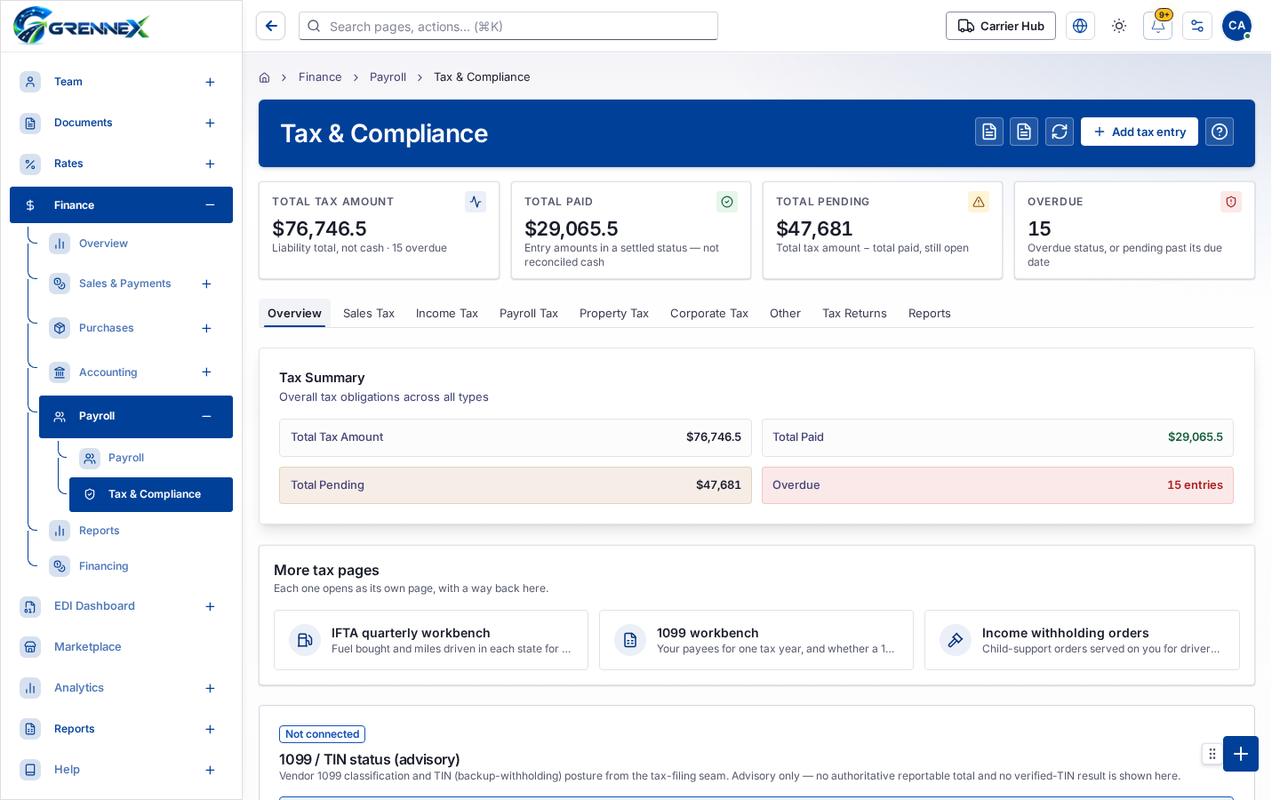Collapse the Payroll submenu

pos(206,416)
